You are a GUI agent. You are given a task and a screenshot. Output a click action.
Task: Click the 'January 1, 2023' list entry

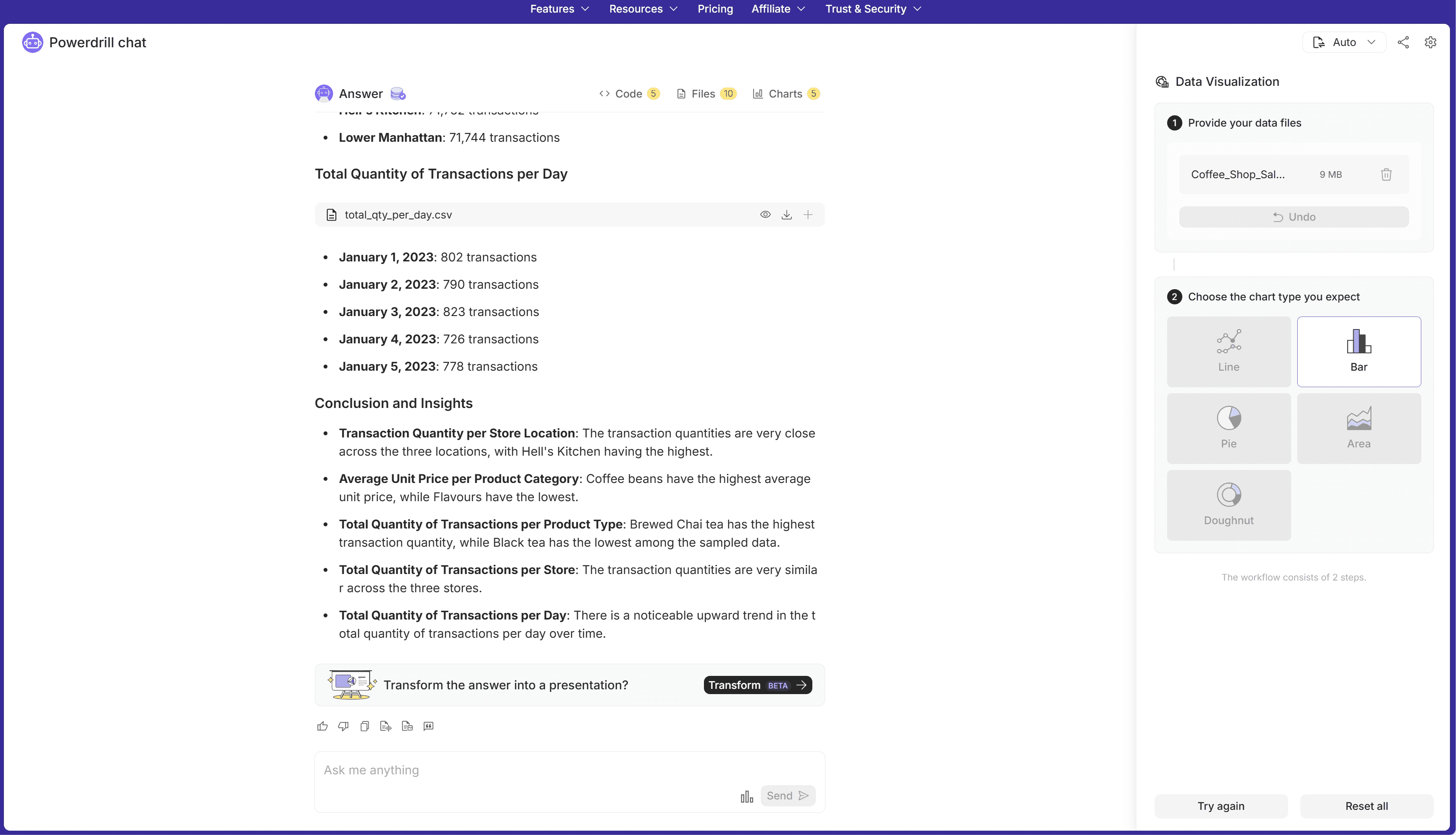click(x=438, y=257)
